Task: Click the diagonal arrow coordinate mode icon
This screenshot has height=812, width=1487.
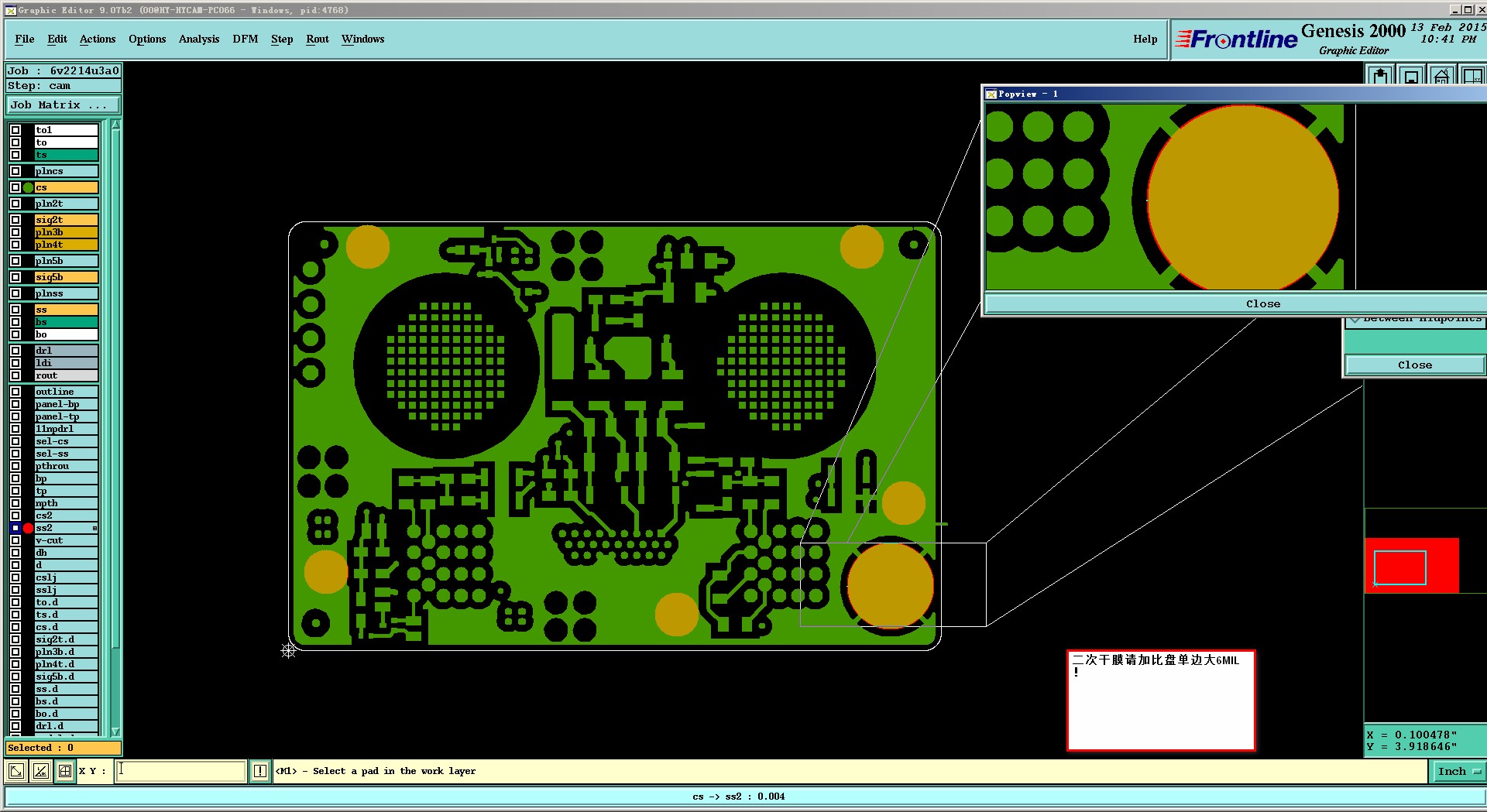Action: pos(16,771)
